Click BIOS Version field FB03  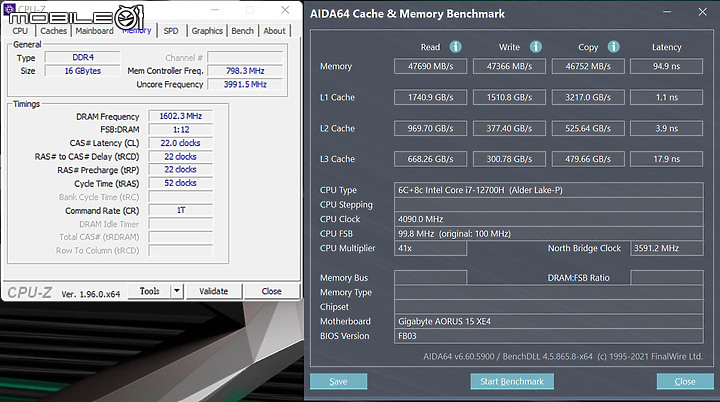pyautogui.click(x=549, y=336)
